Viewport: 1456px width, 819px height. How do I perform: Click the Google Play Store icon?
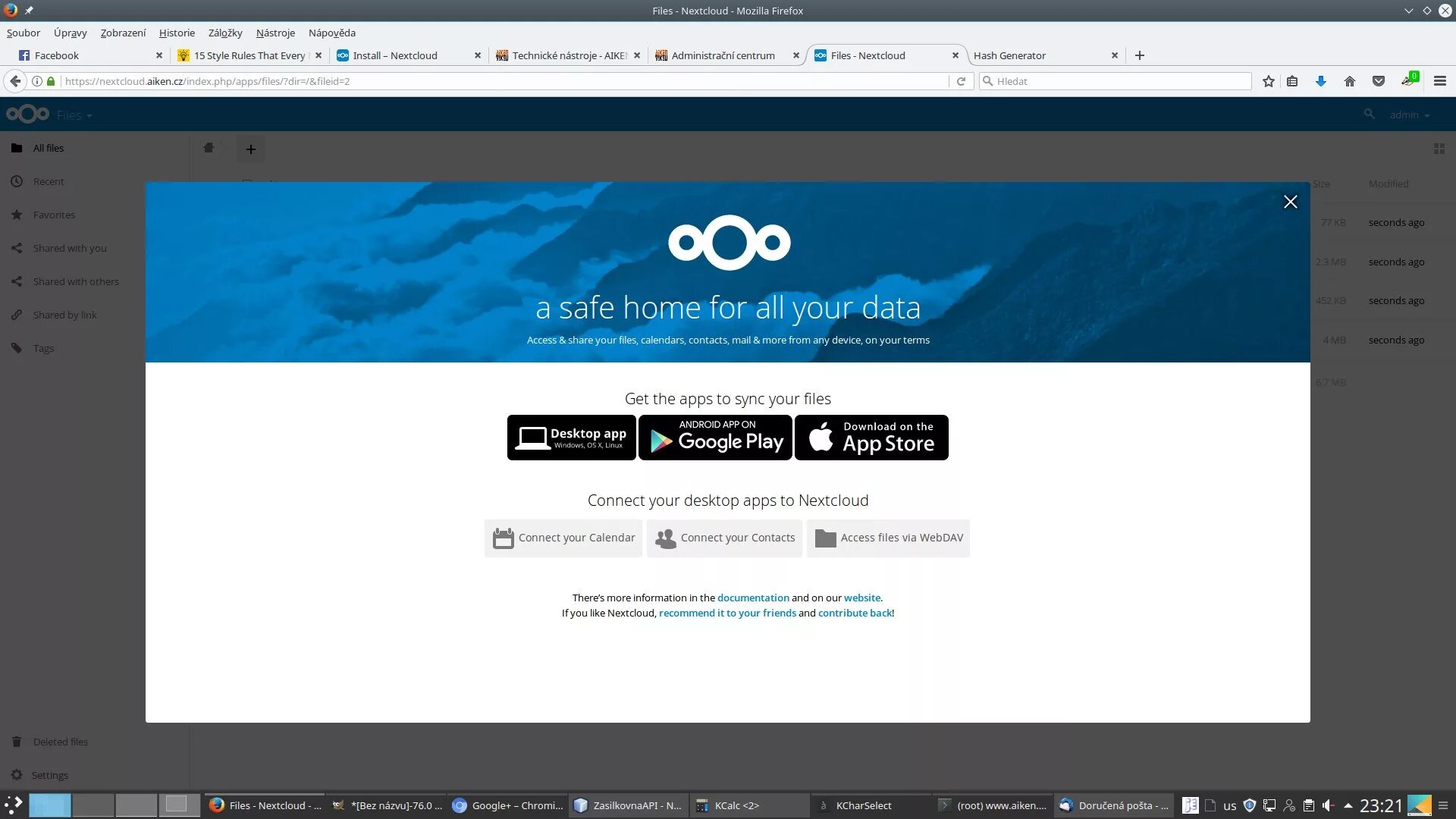[715, 437]
